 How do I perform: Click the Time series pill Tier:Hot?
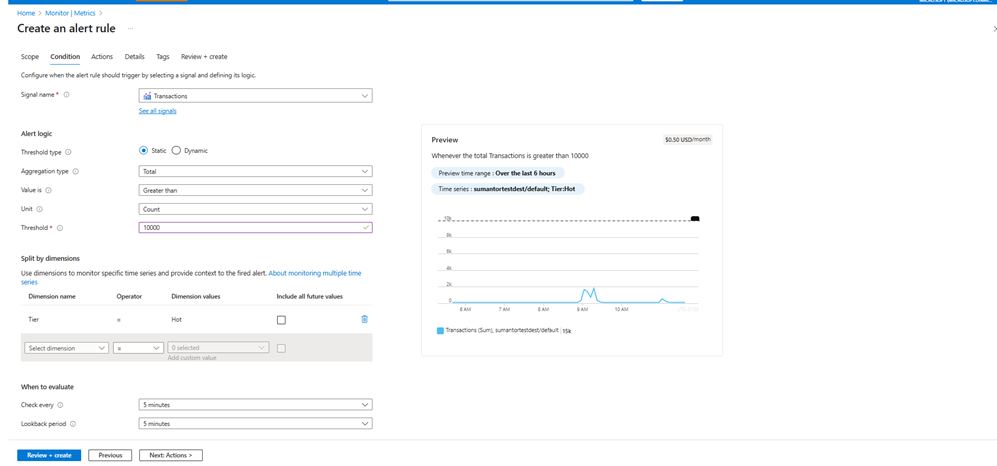508,189
